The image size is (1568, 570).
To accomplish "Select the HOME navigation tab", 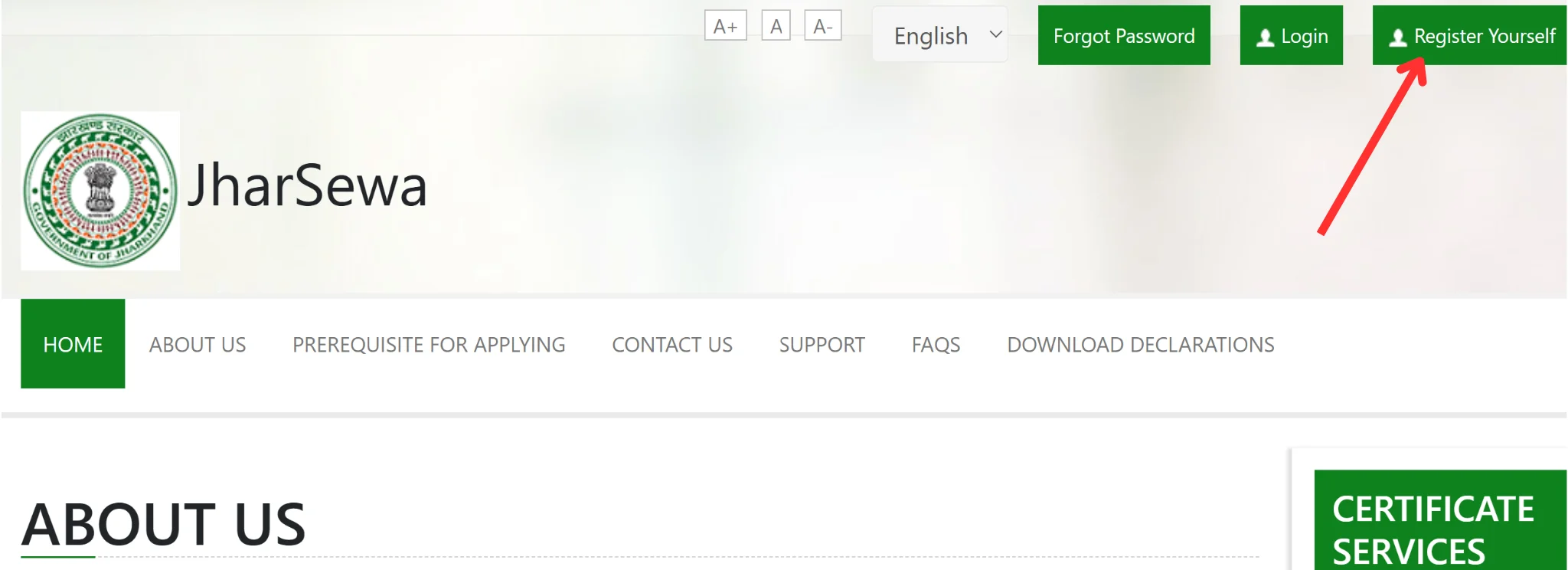I will tap(73, 344).
